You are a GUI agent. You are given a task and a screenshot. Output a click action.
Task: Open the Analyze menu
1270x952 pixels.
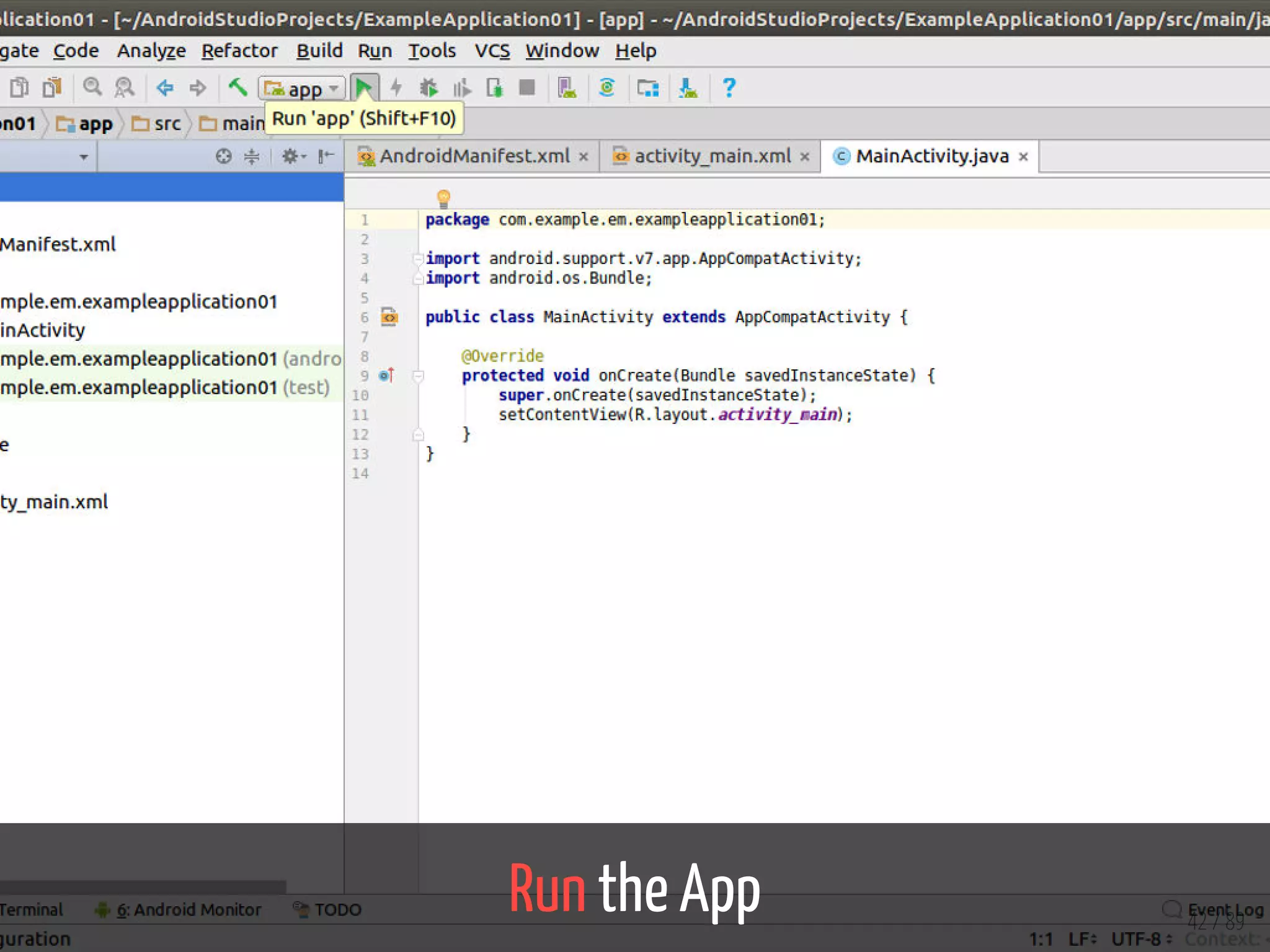click(x=151, y=50)
